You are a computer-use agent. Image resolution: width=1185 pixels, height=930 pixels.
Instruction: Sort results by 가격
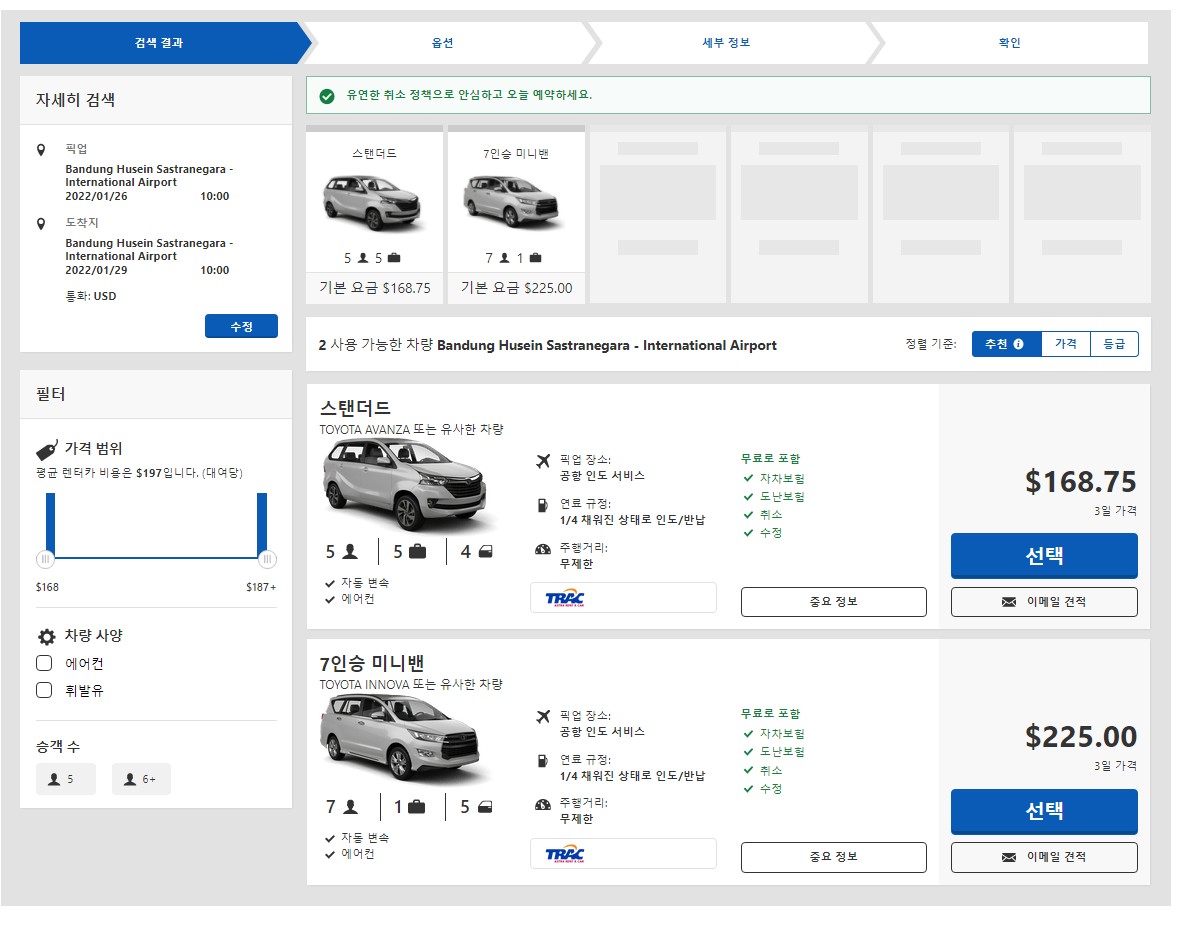tap(1065, 344)
